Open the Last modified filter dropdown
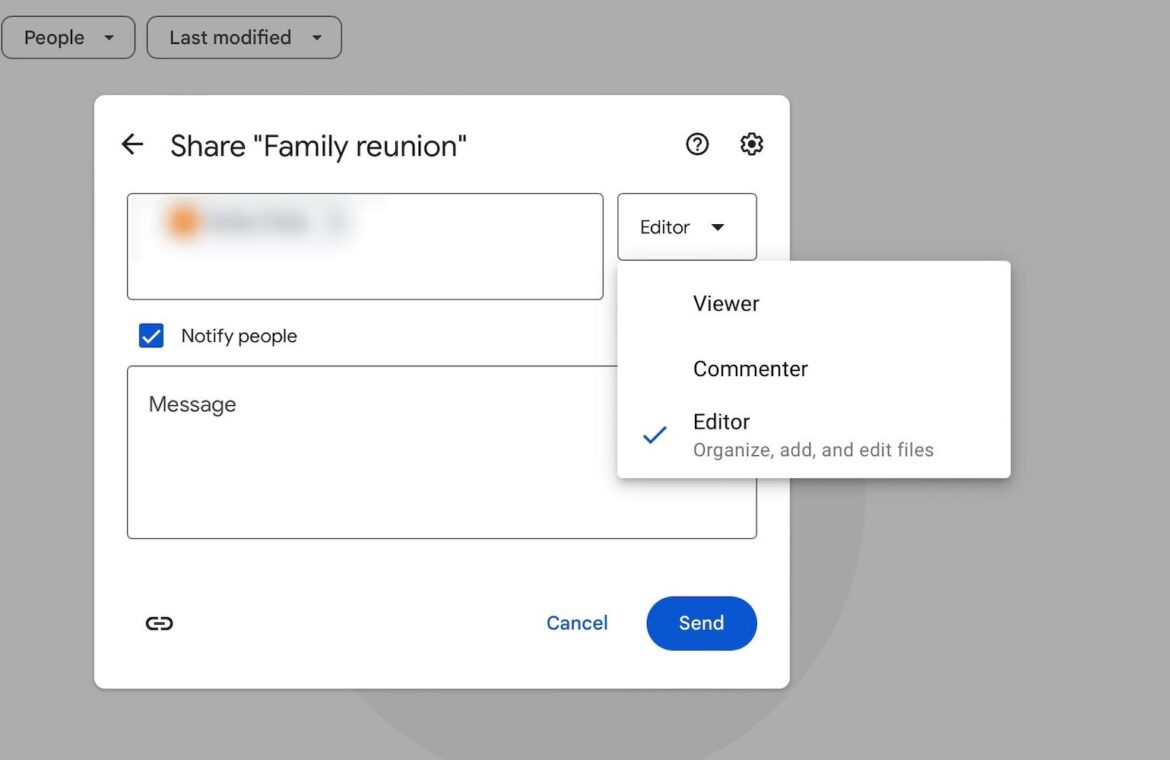The height and width of the screenshot is (760, 1170). [x=244, y=37]
